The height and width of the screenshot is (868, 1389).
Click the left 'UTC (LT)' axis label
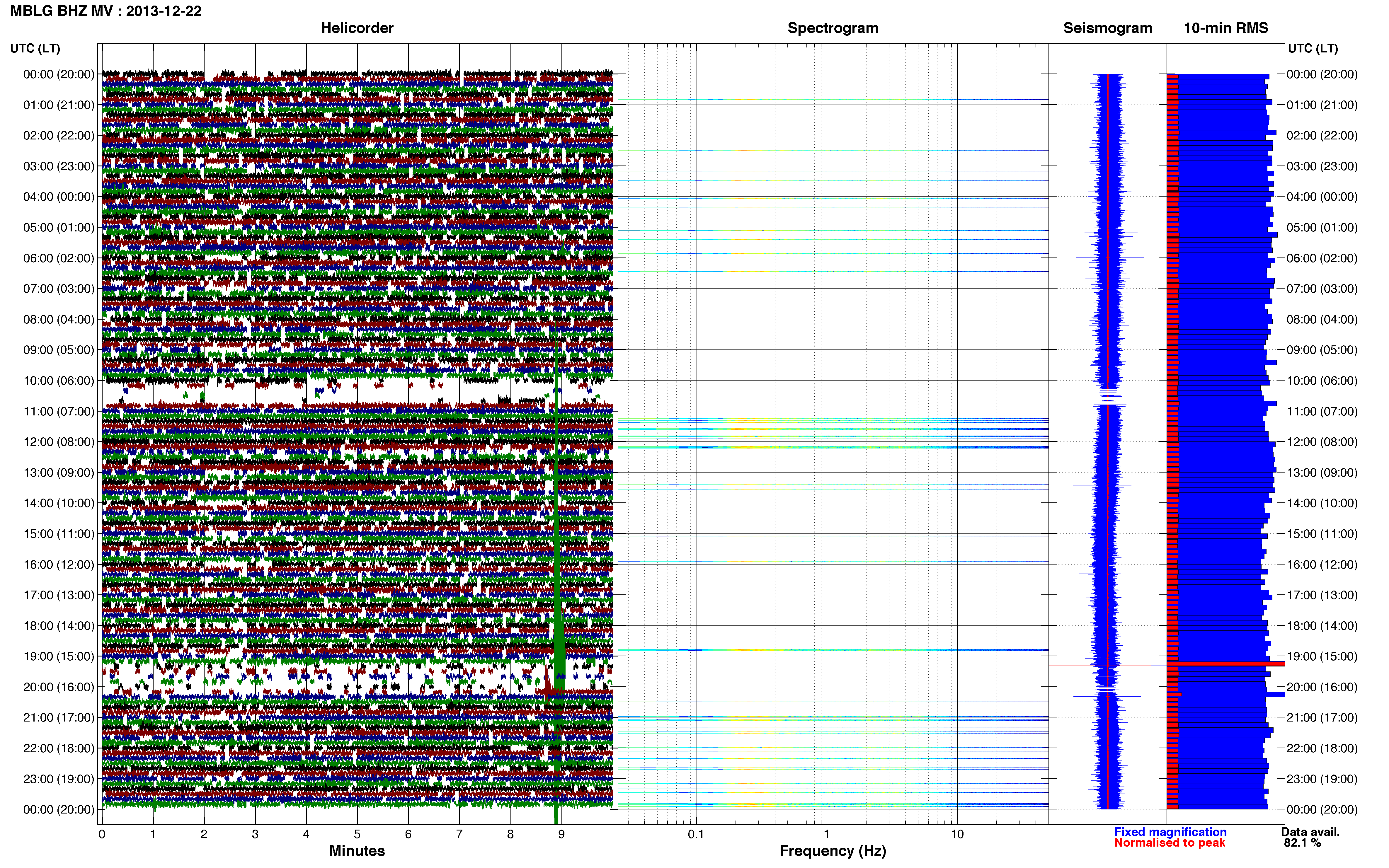(x=35, y=48)
